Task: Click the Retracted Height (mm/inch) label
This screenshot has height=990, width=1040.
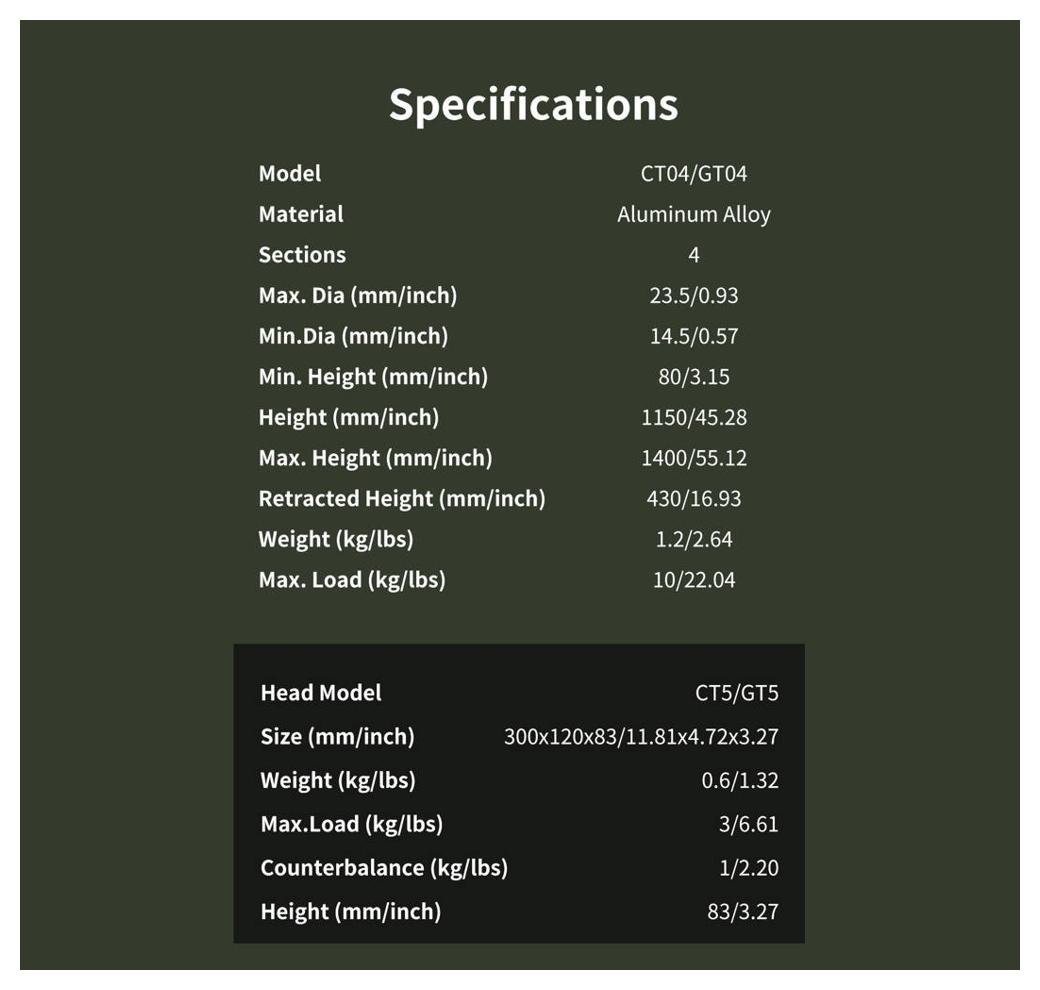Action: click(402, 499)
